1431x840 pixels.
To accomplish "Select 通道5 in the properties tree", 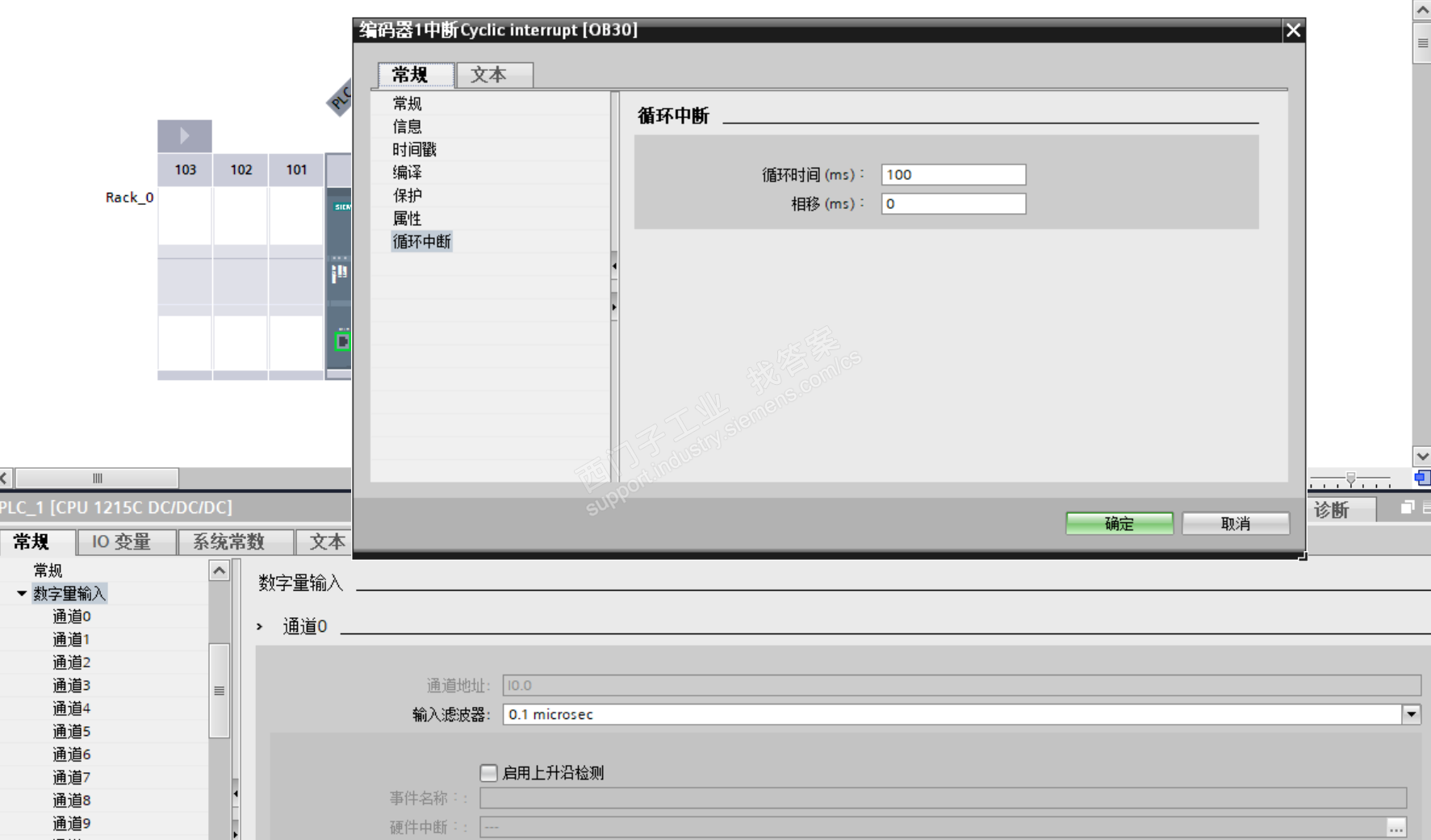I will click(72, 731).
